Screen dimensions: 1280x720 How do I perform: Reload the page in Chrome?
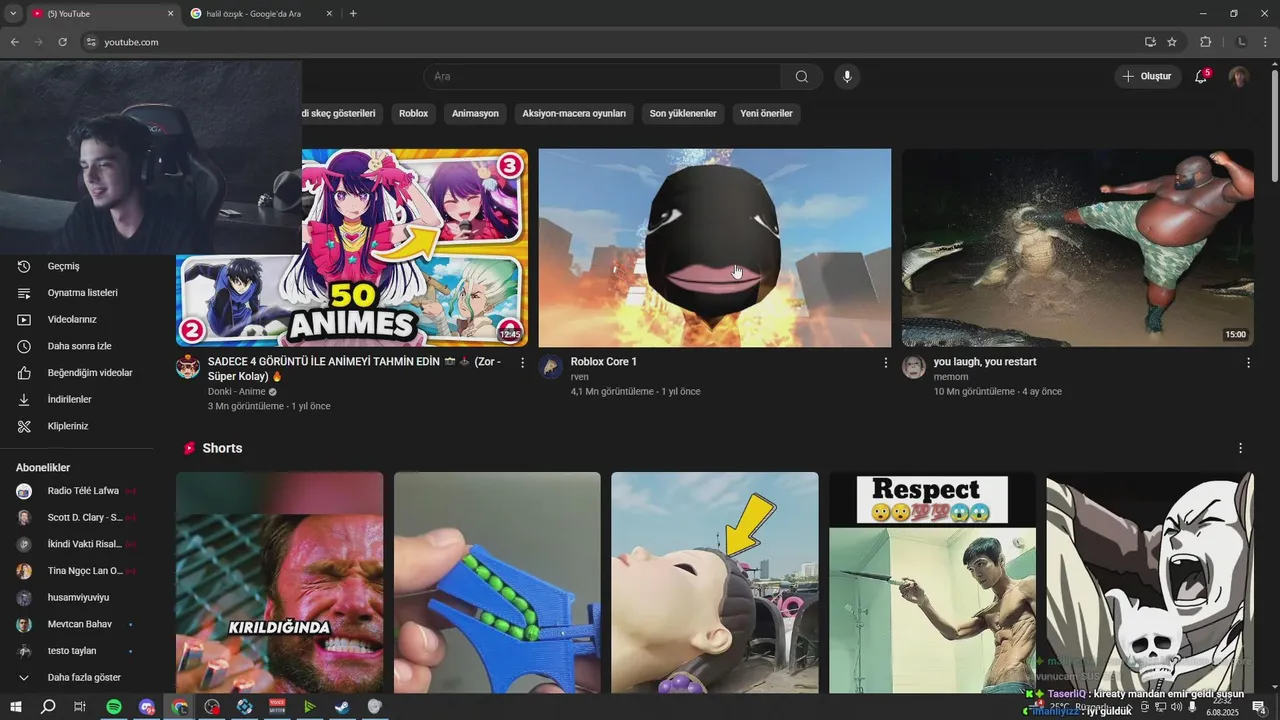[x=62, y=42]
